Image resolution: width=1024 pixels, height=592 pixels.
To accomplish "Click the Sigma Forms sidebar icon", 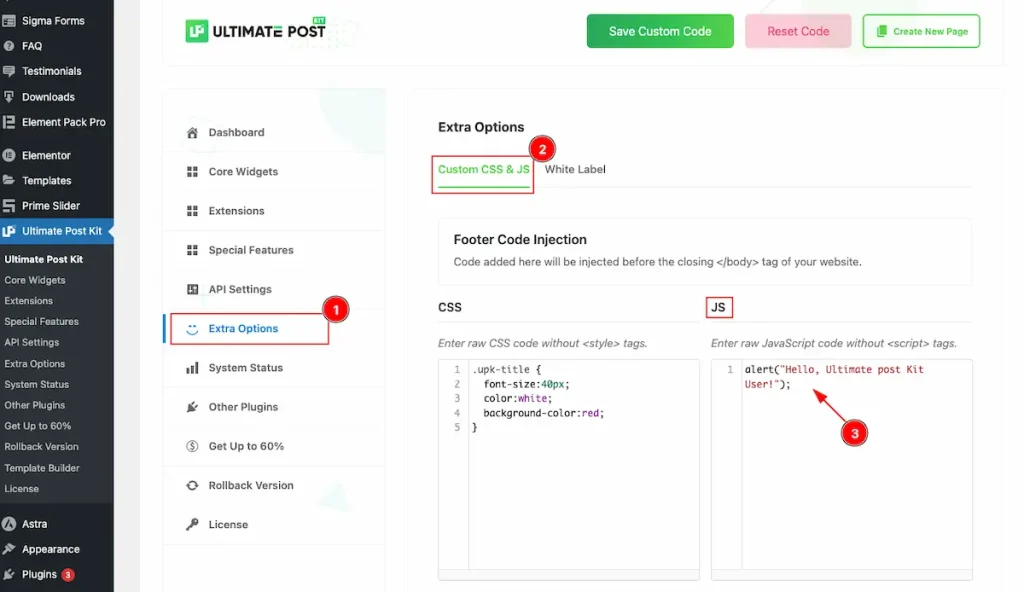I will tap(8, 21).
